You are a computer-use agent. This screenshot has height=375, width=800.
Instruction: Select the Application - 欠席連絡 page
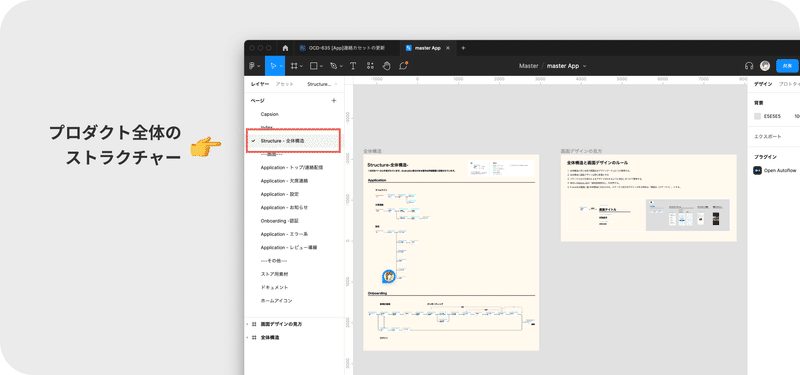tap(284, 181)
